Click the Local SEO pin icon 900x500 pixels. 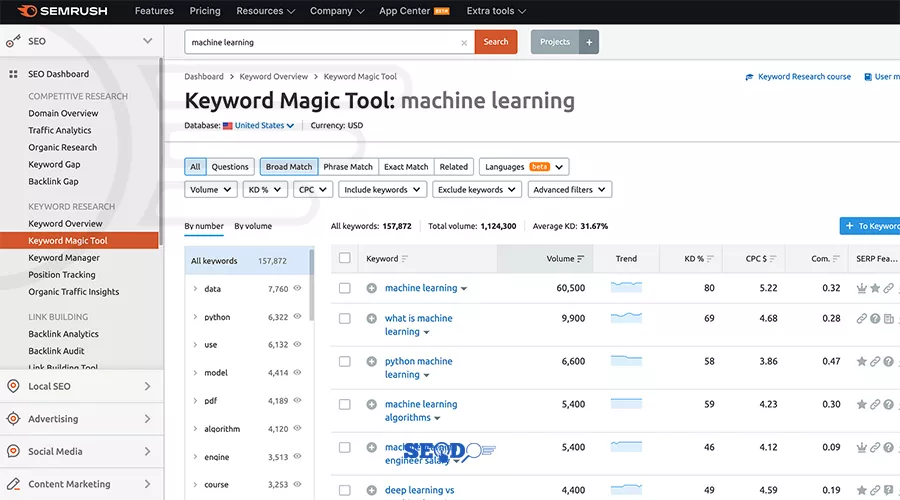(13, 386)
